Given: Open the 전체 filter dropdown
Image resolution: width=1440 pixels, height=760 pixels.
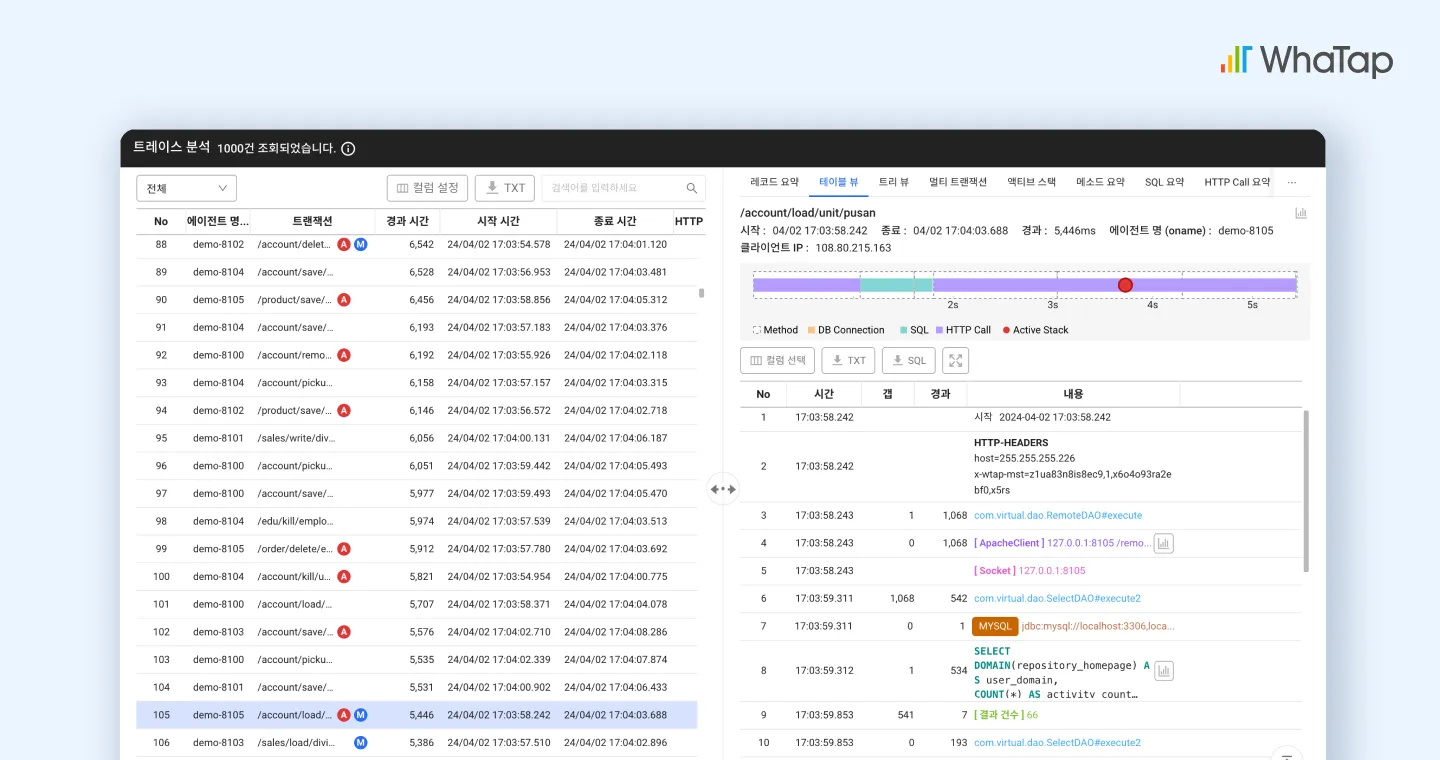Looking at the screenshot, I should pos(186,188).
